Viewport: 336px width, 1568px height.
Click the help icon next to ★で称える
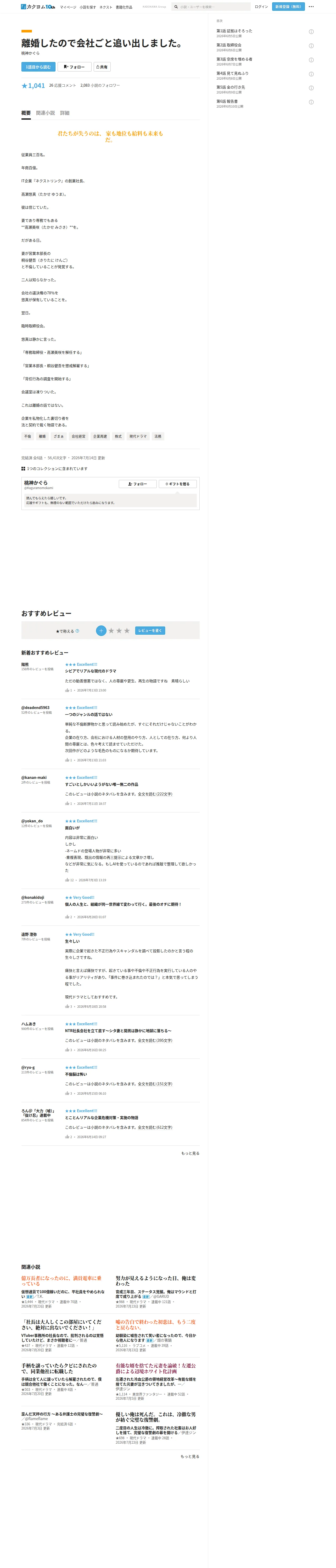pyautogui.click(x=77, y=631)
